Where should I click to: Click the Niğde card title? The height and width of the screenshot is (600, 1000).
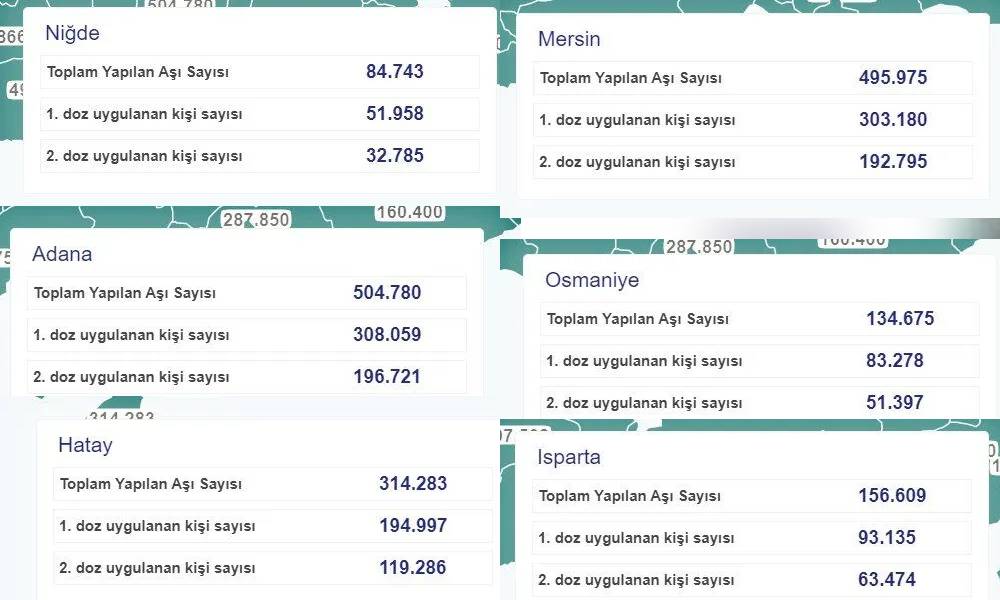pyautogui.click(x=72, y=34)
